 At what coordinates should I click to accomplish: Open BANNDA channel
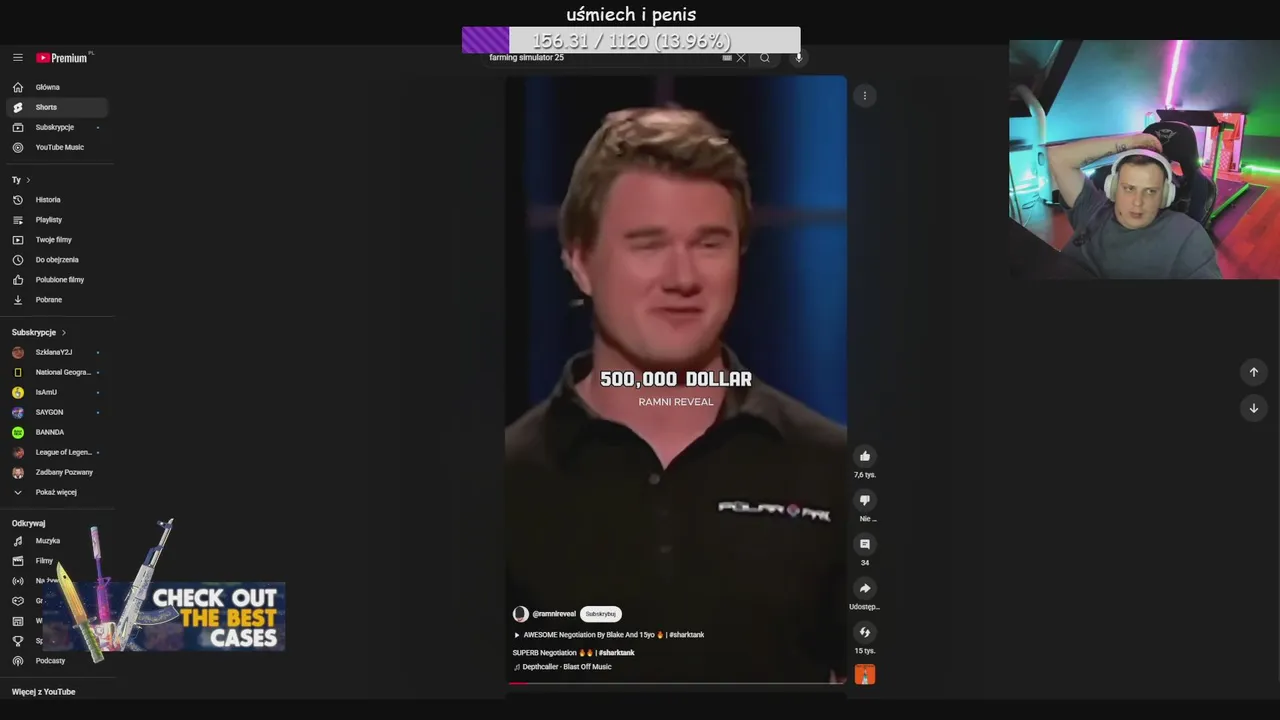tap(56, 432)
